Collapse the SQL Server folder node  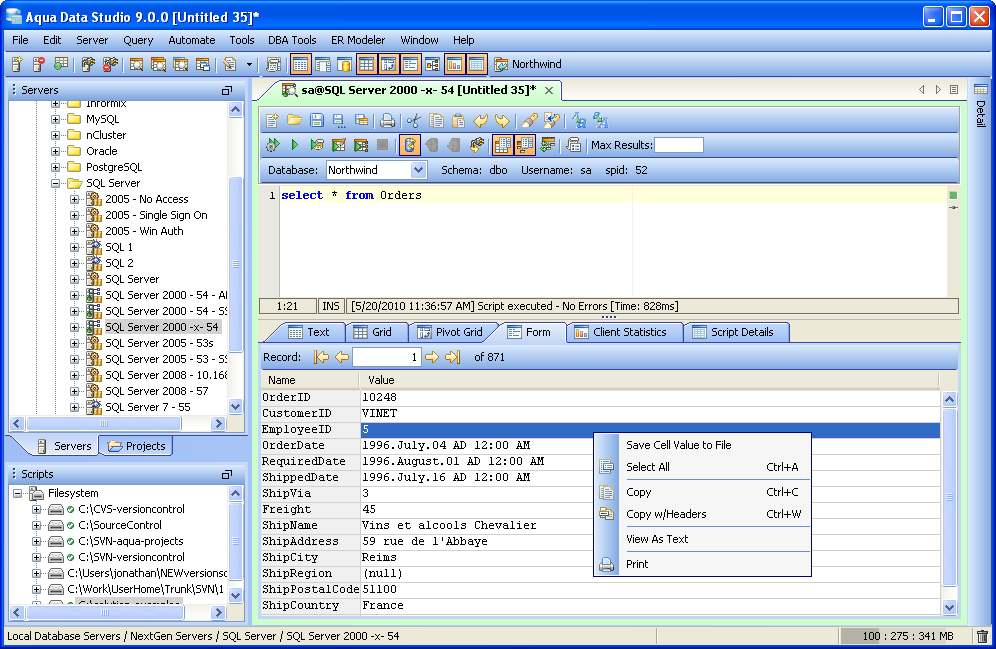(x=57, y=183)
